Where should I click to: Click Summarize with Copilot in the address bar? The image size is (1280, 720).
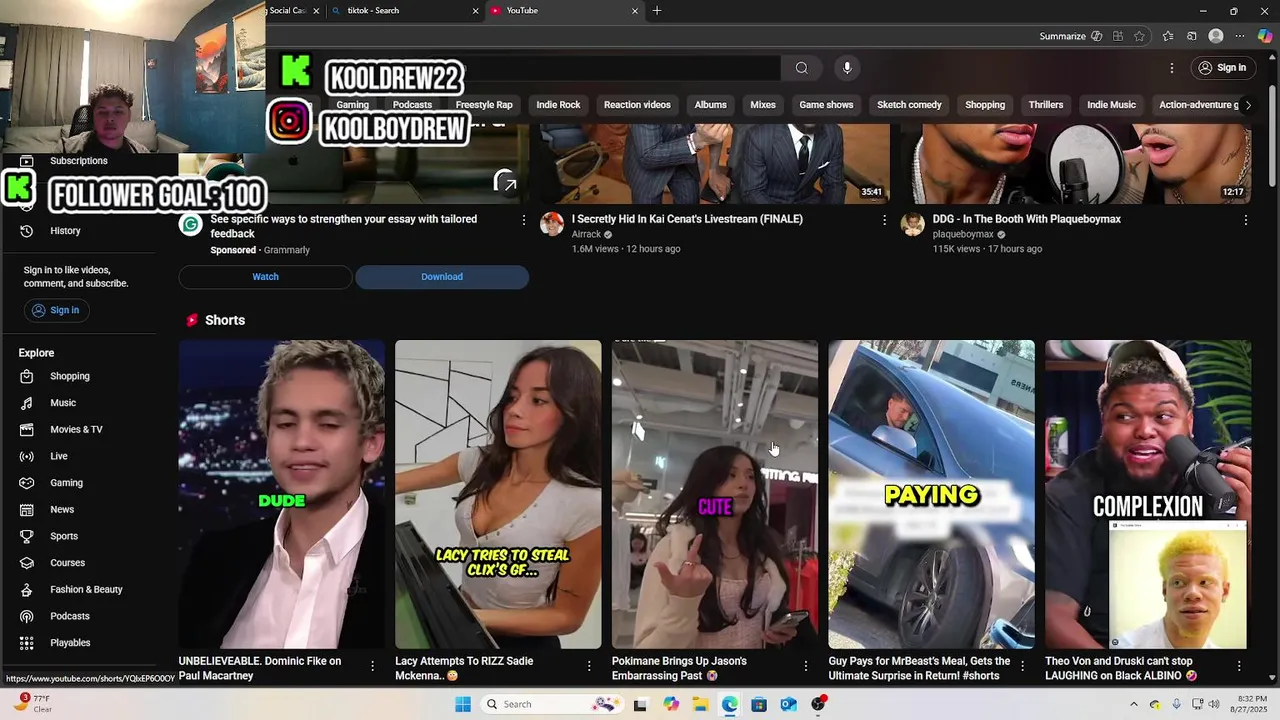coord(1069,36)
